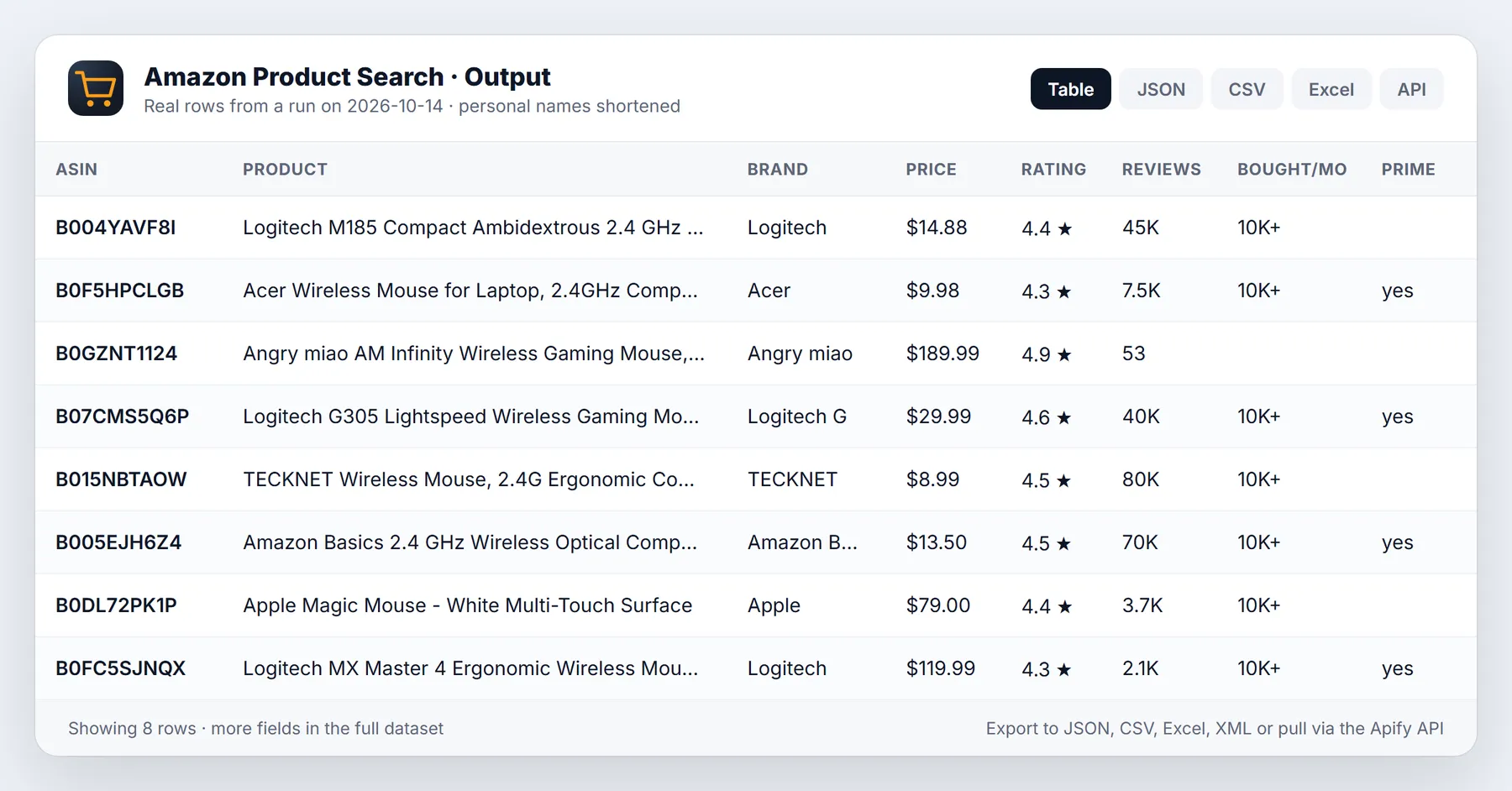Click the 45K reviews value
Viewport: 1512px width, 791px height.
tap(1141, 228)
